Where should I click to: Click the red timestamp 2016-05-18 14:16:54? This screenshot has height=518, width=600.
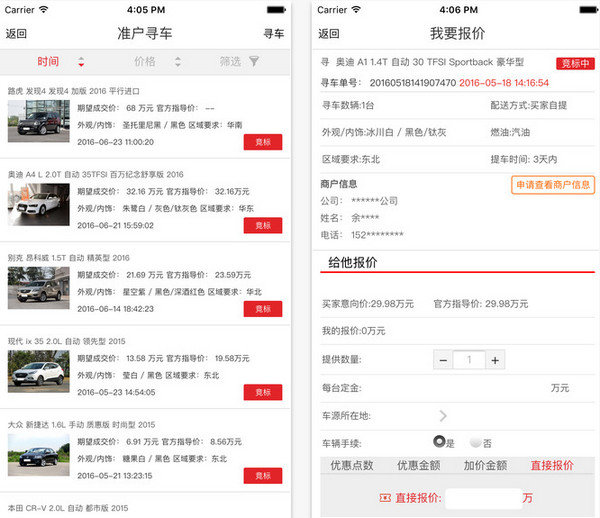tap(504, 83)
